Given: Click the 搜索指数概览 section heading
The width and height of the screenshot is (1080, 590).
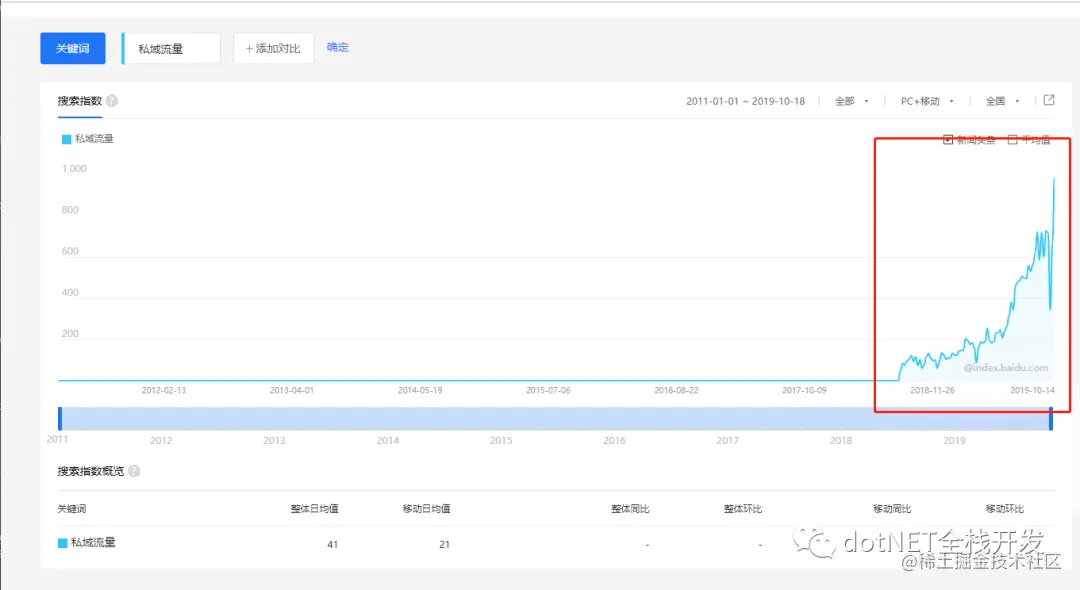Looking at the screenshot, I should click(x=91, y=472).
